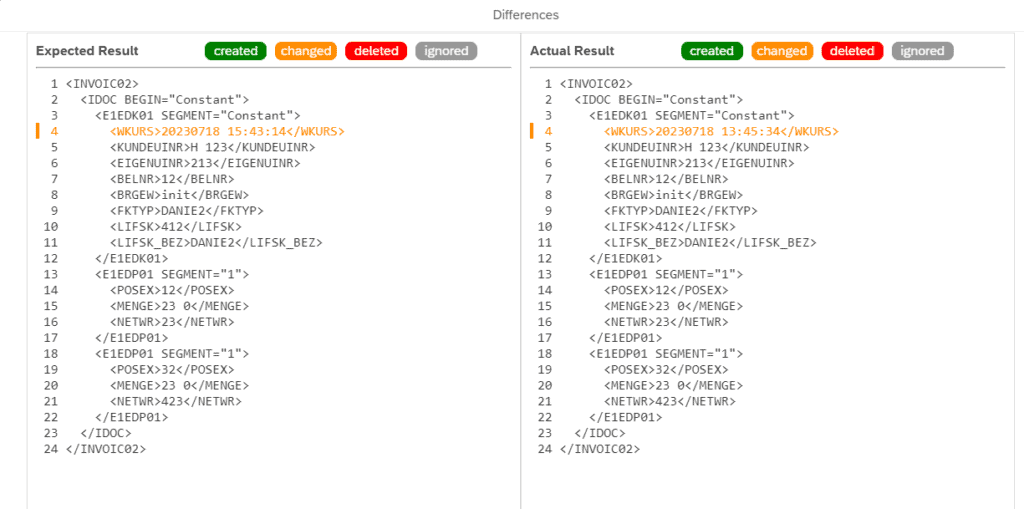Screen dimensions: 1024x509
Task: Select NETWR 423 line in Actual Result
Action: [x=669, y=401]
